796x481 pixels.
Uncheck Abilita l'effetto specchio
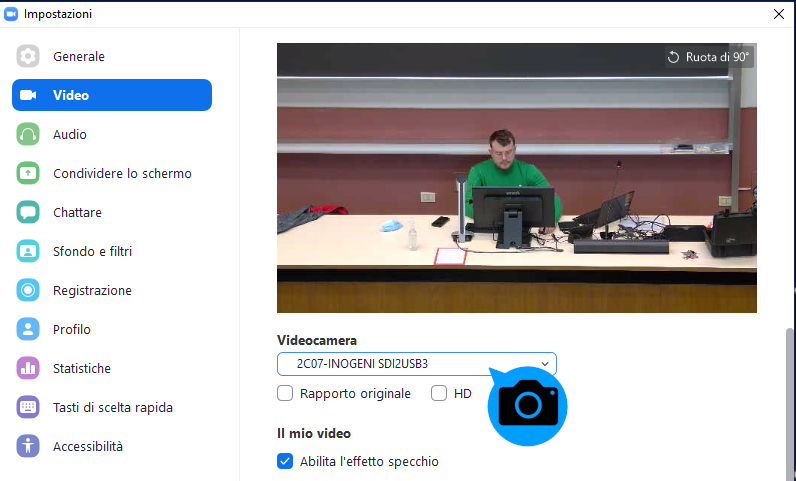[285, 461]
